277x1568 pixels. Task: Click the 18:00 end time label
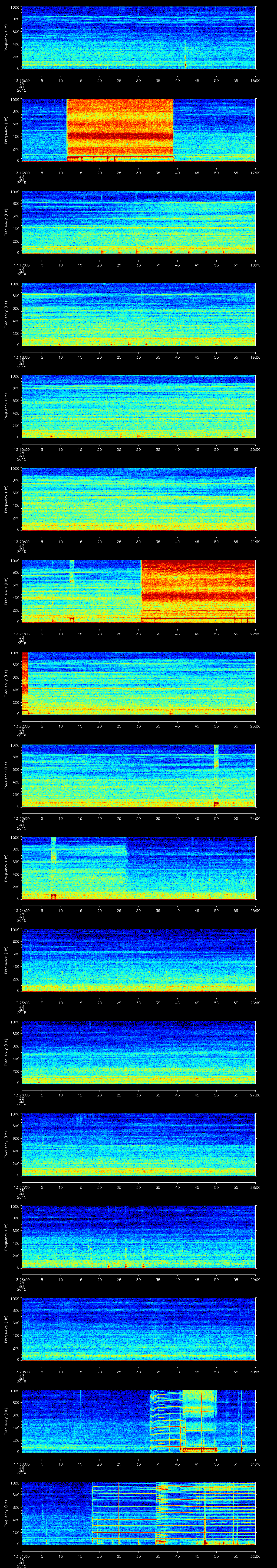pos(255,265)
